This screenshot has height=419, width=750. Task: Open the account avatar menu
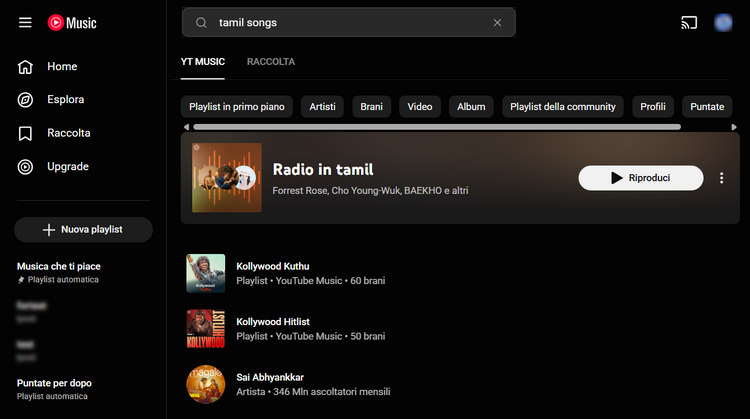pos(723,22)
